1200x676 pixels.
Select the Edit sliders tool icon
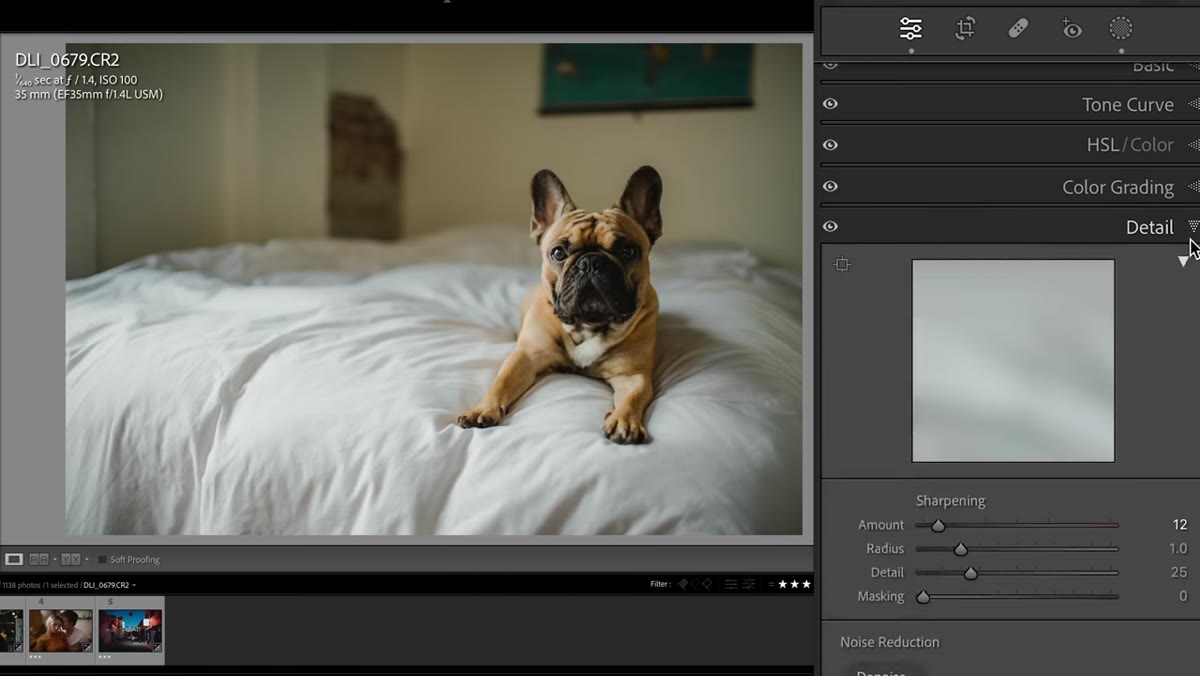910,29
